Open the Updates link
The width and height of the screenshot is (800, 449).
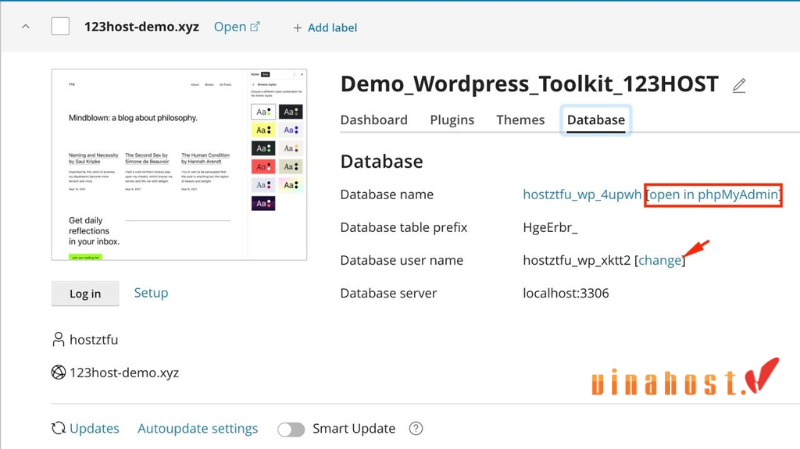(x=94, y=429)
